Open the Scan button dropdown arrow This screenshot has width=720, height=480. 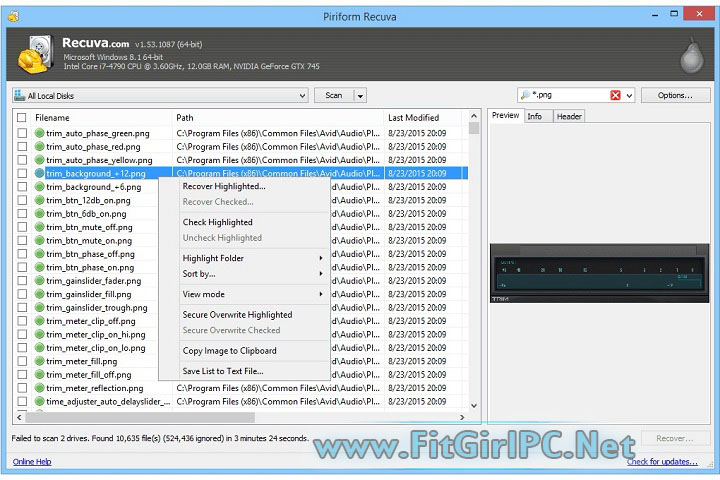coord(360,96)
